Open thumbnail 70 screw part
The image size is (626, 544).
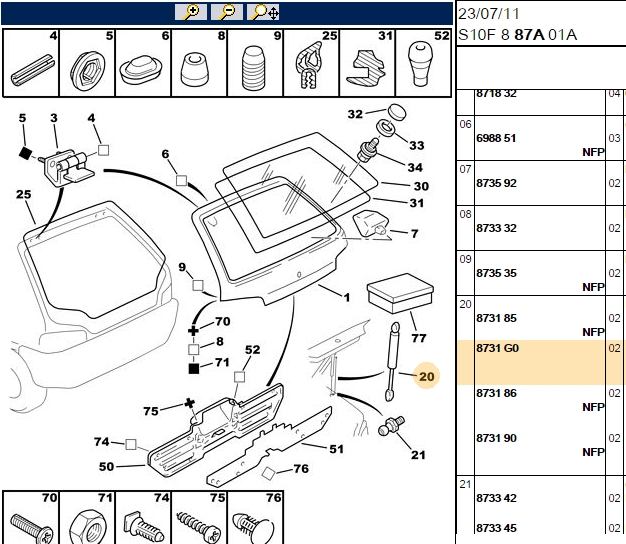31,518
